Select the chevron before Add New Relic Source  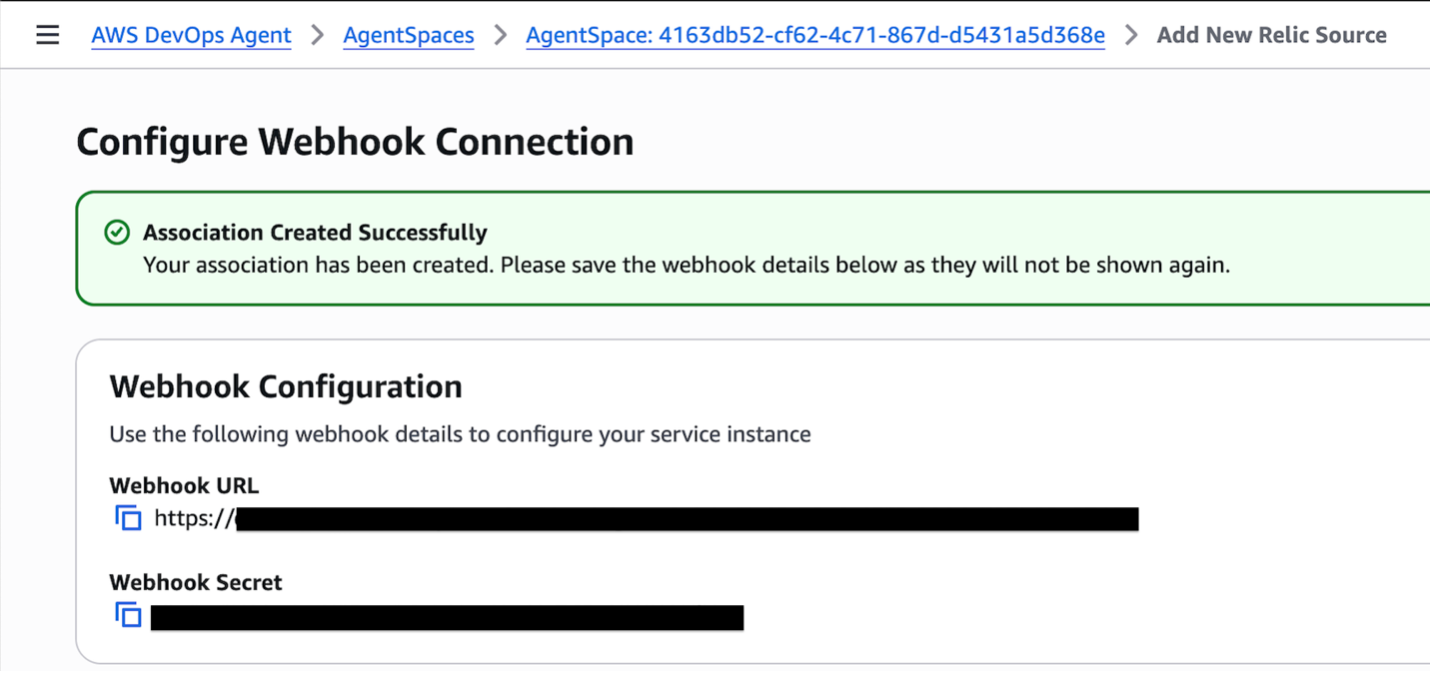click(1130, 34)
